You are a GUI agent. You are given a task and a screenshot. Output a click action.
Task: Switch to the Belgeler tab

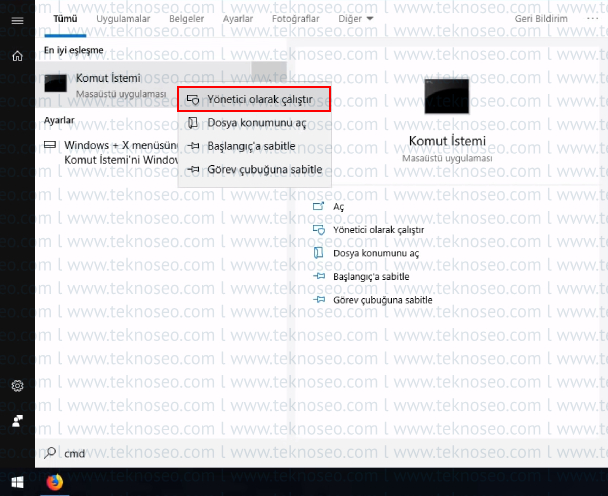187,19
